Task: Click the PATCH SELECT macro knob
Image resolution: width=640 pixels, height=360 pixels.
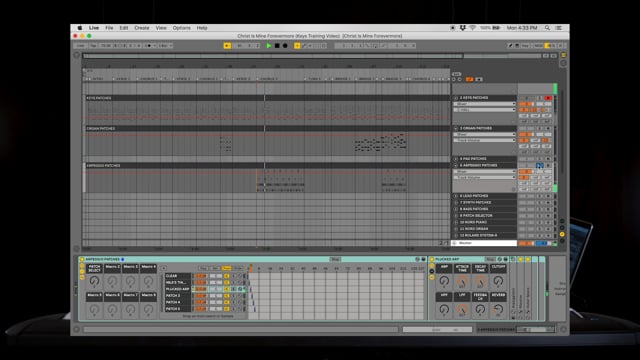Action: (x=94, y=281)
